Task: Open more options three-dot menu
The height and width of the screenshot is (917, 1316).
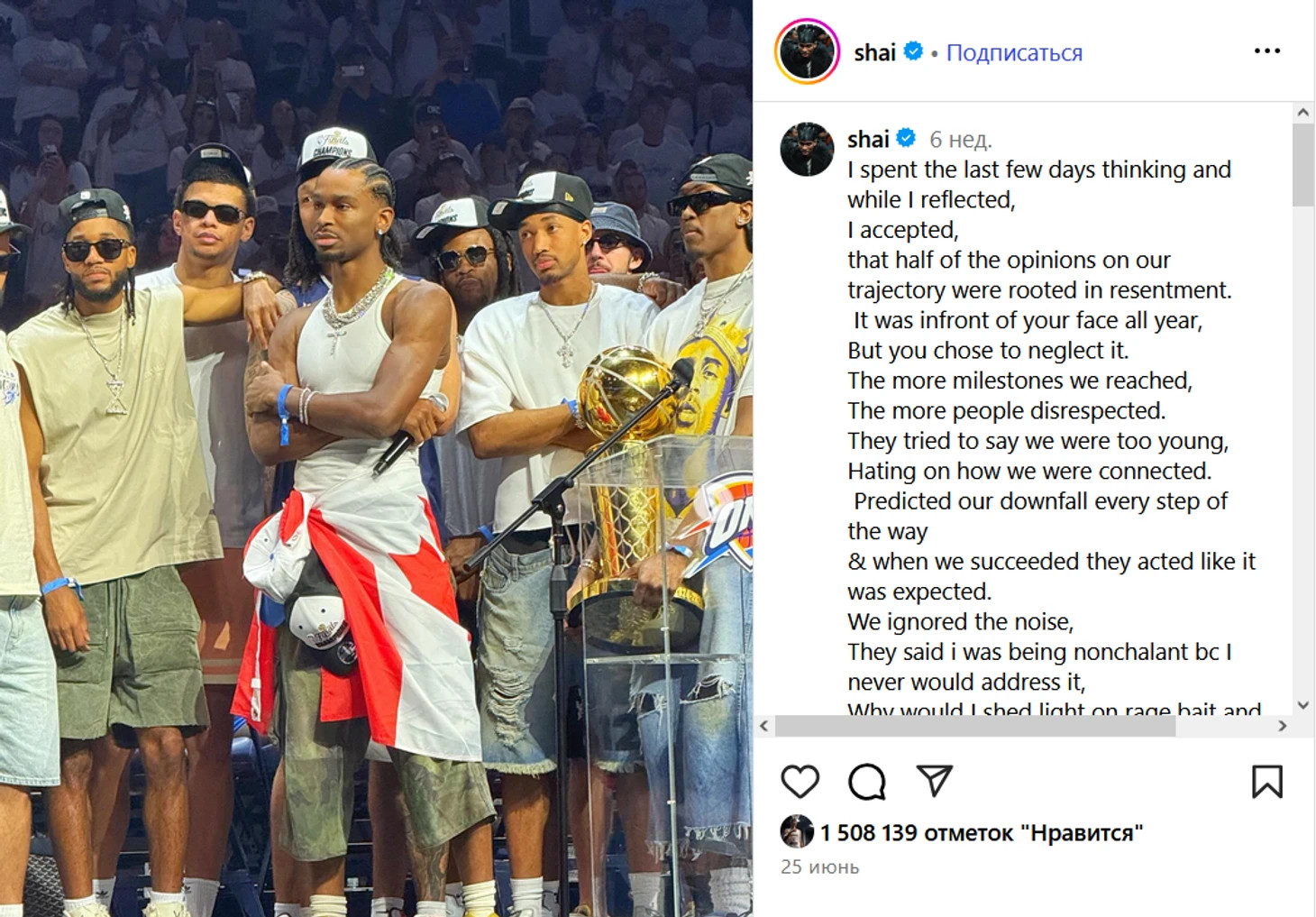Action: [x=1266, y=50]
